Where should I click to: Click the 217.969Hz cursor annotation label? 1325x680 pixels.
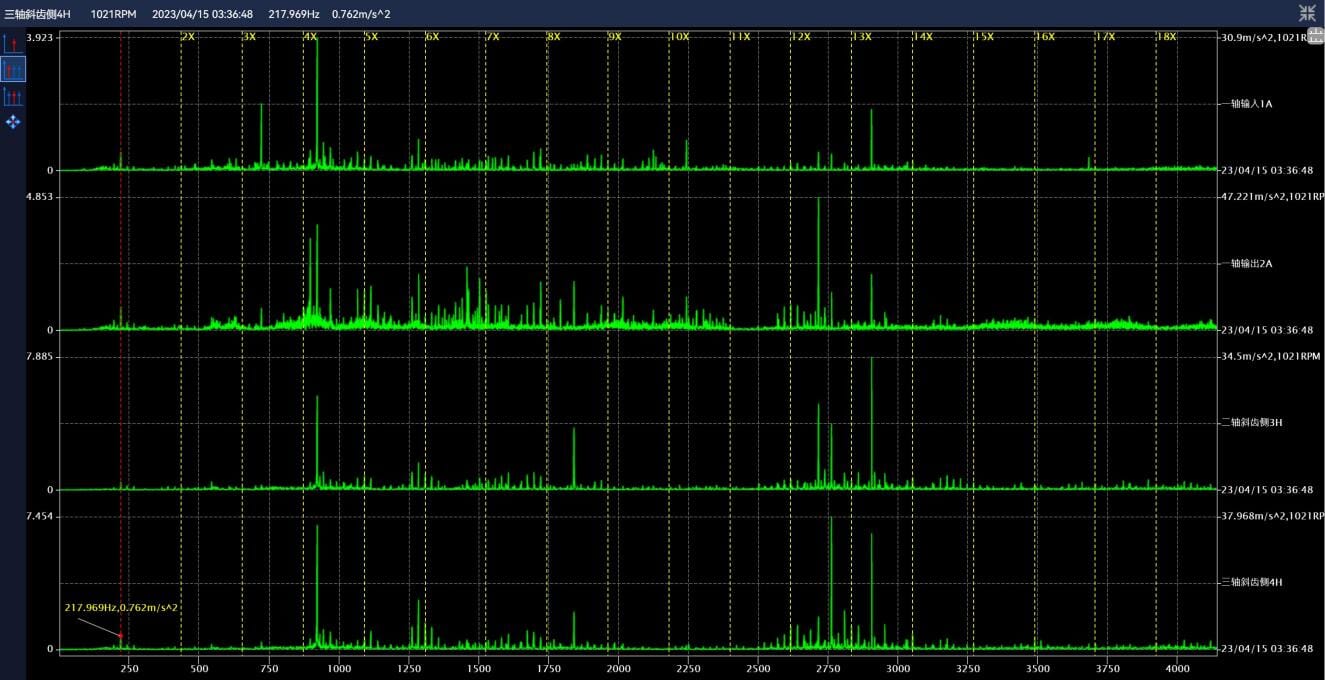(x=121, y=607)
